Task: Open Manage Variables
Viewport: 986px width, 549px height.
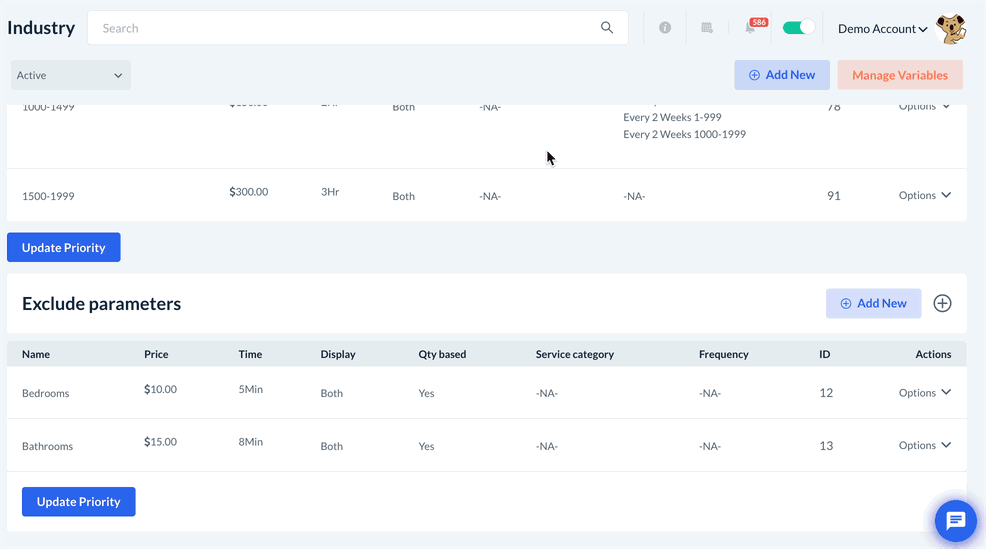Action: click(x=900, y=75)
